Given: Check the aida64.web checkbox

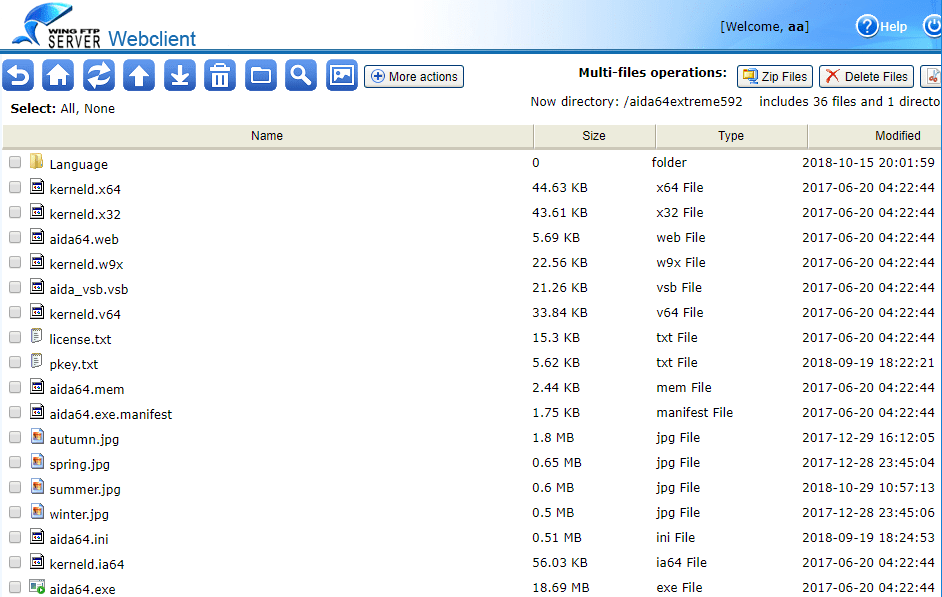Looking at the screenshot, I should tap(15, 237).
